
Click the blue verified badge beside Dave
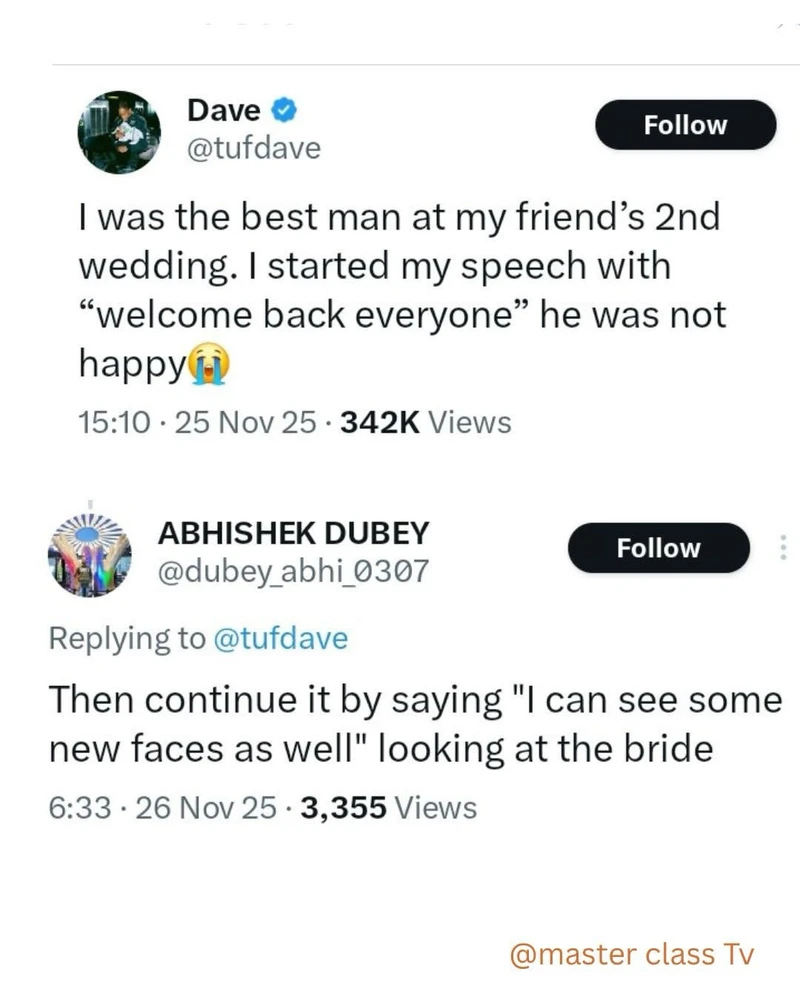283,109
